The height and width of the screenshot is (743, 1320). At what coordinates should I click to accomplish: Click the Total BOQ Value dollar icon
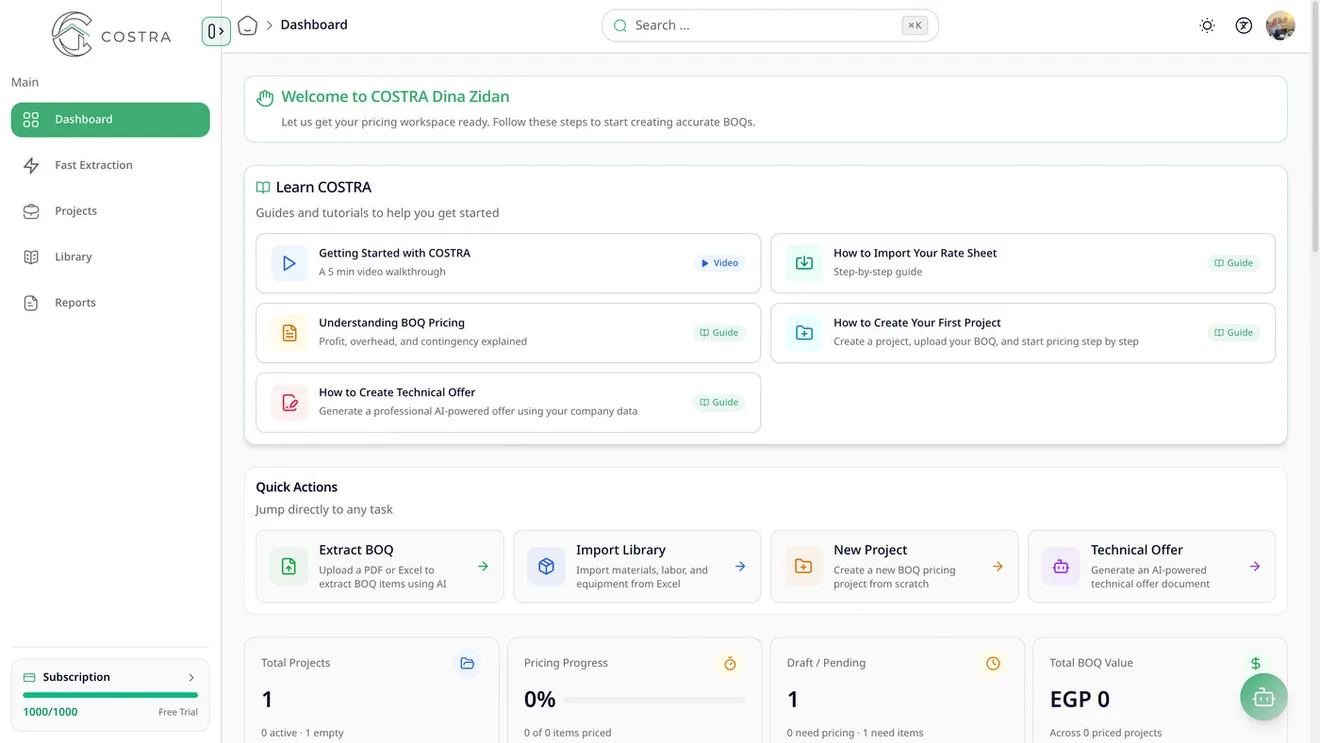coord(1256,664)
